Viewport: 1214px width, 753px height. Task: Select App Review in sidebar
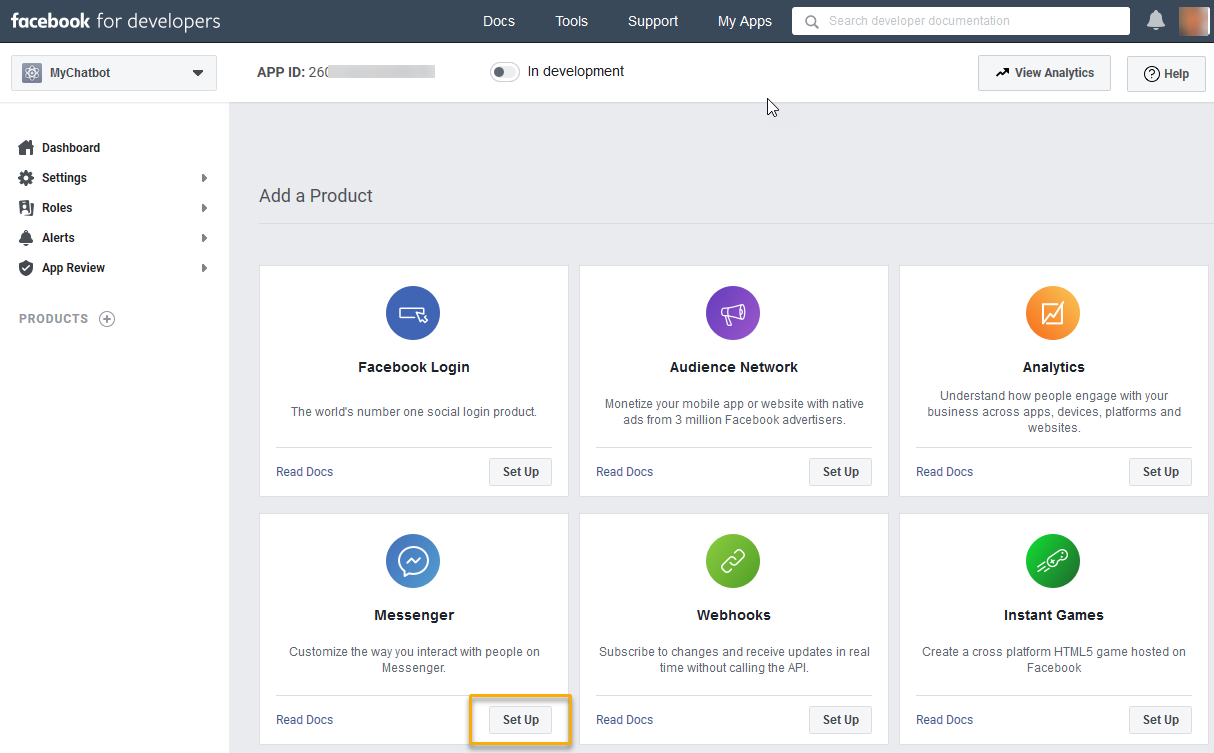click(x=73, y=268)
